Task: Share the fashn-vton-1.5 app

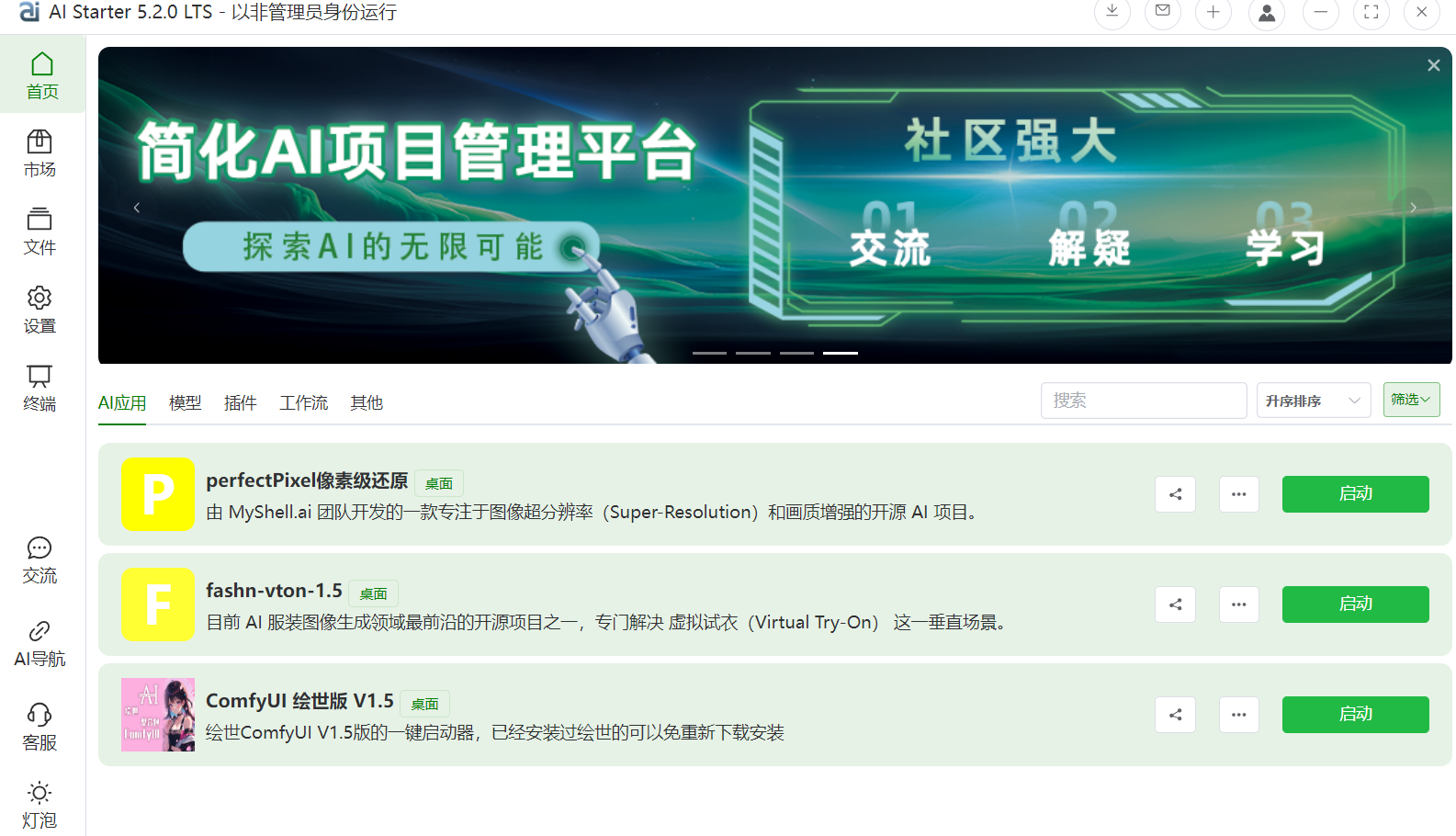Action: 1176,604
